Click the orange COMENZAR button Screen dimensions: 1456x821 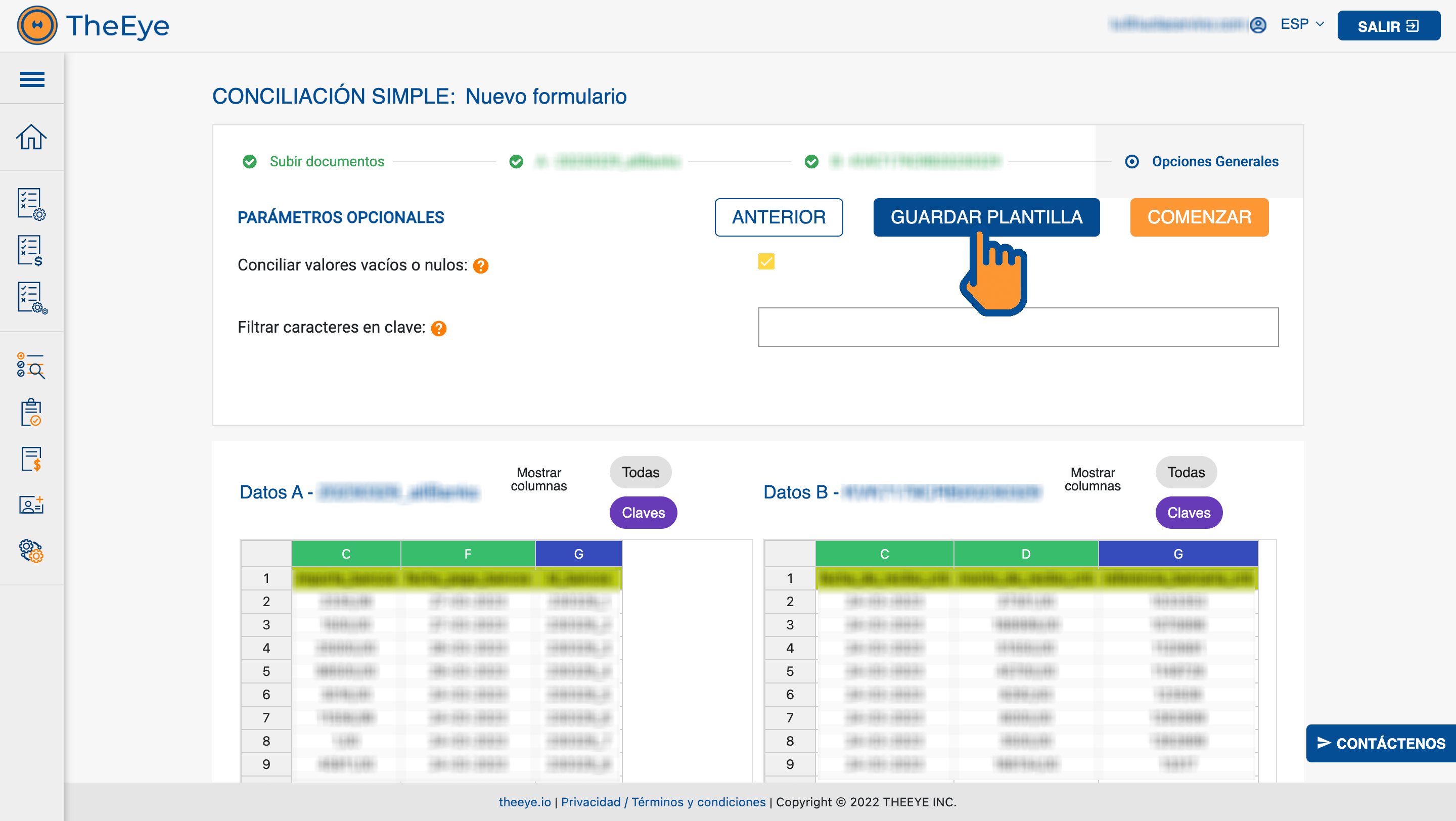click(1199, 217)
